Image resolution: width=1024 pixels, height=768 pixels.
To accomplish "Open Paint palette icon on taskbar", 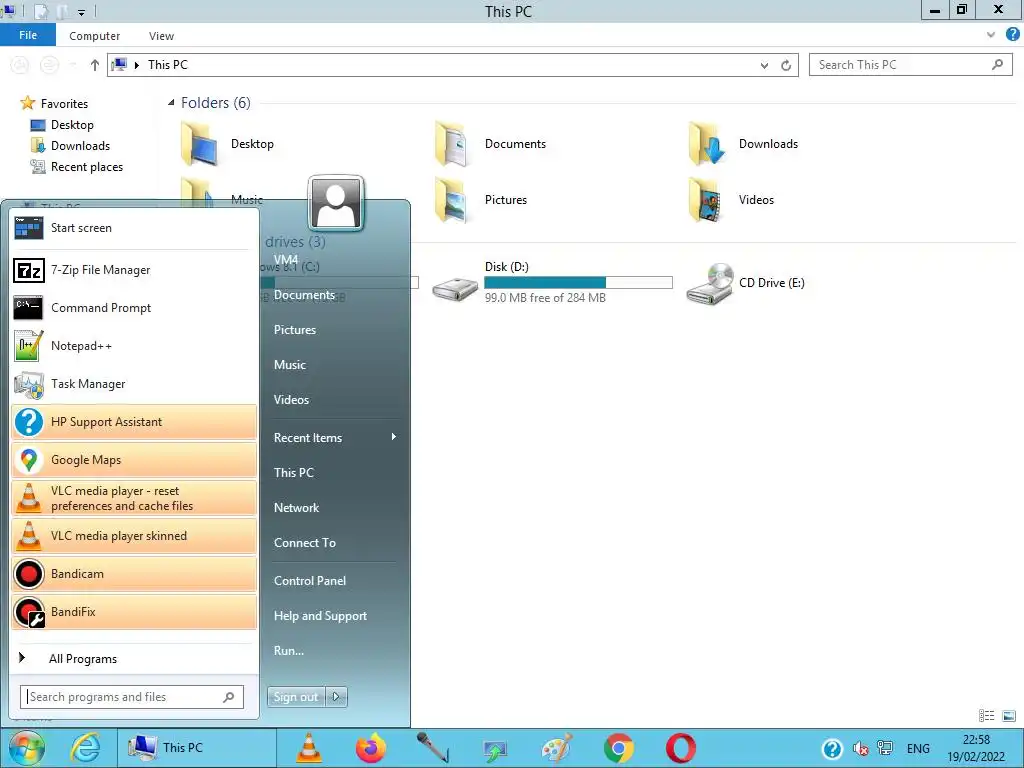I will click(556, 748).
